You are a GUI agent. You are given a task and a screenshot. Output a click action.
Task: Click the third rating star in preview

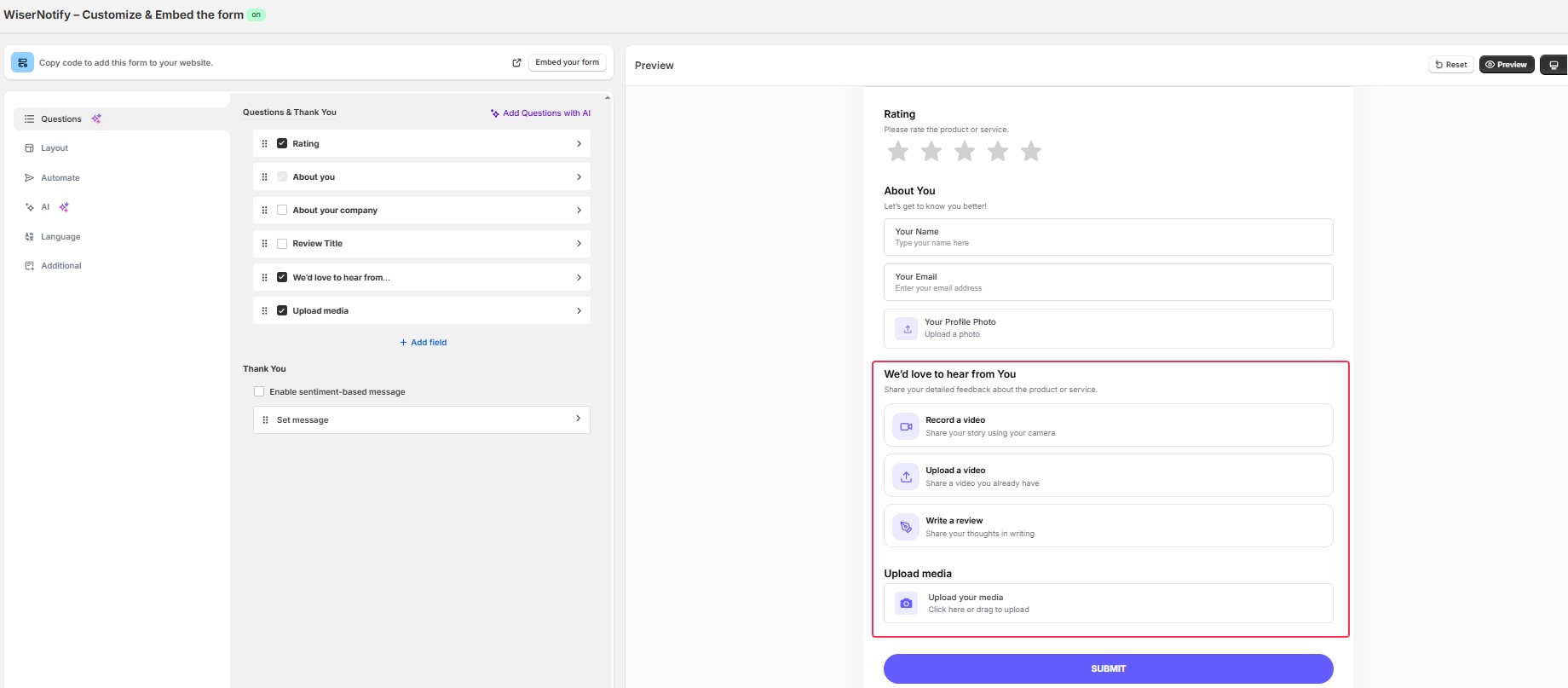965,152
